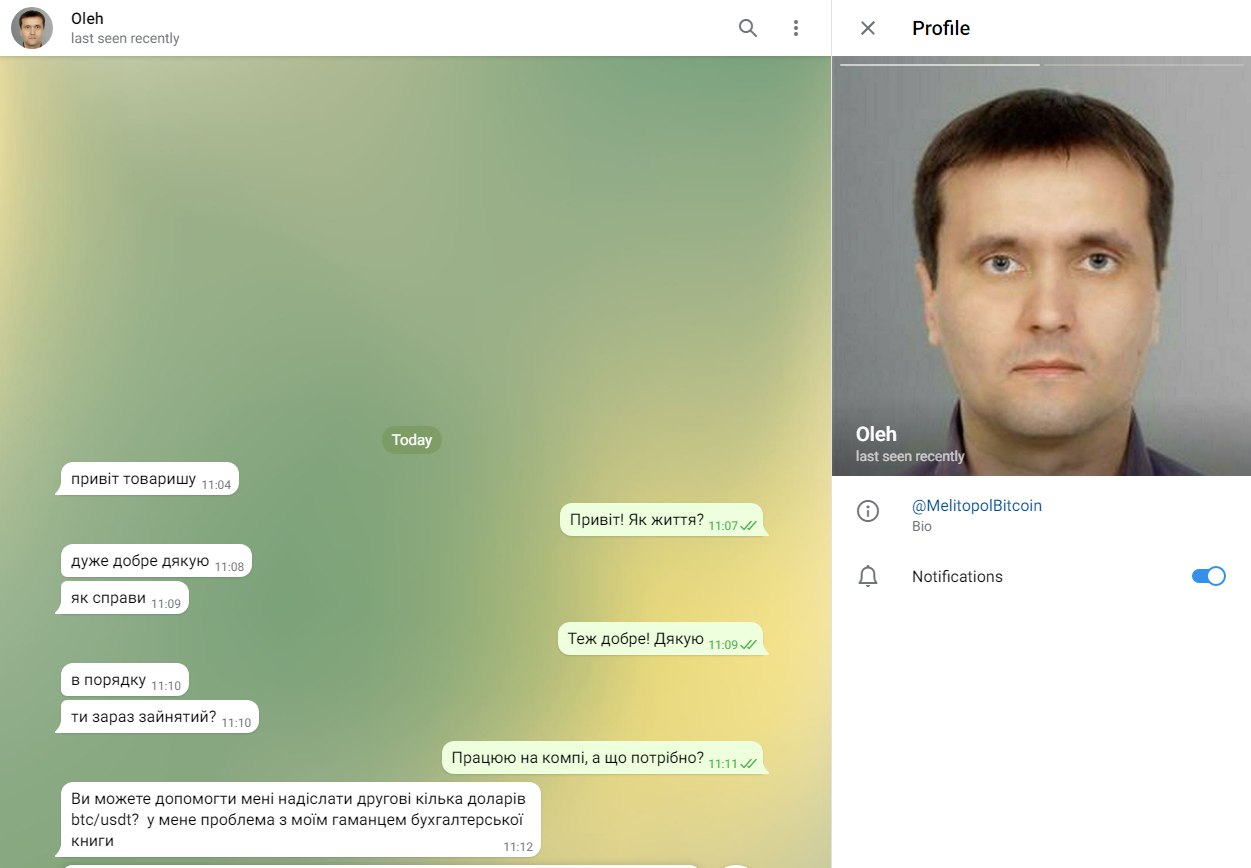Viewport: 1251px width, 868px height.
Task: Close the Profile panel with X
Action: [868, 28]
